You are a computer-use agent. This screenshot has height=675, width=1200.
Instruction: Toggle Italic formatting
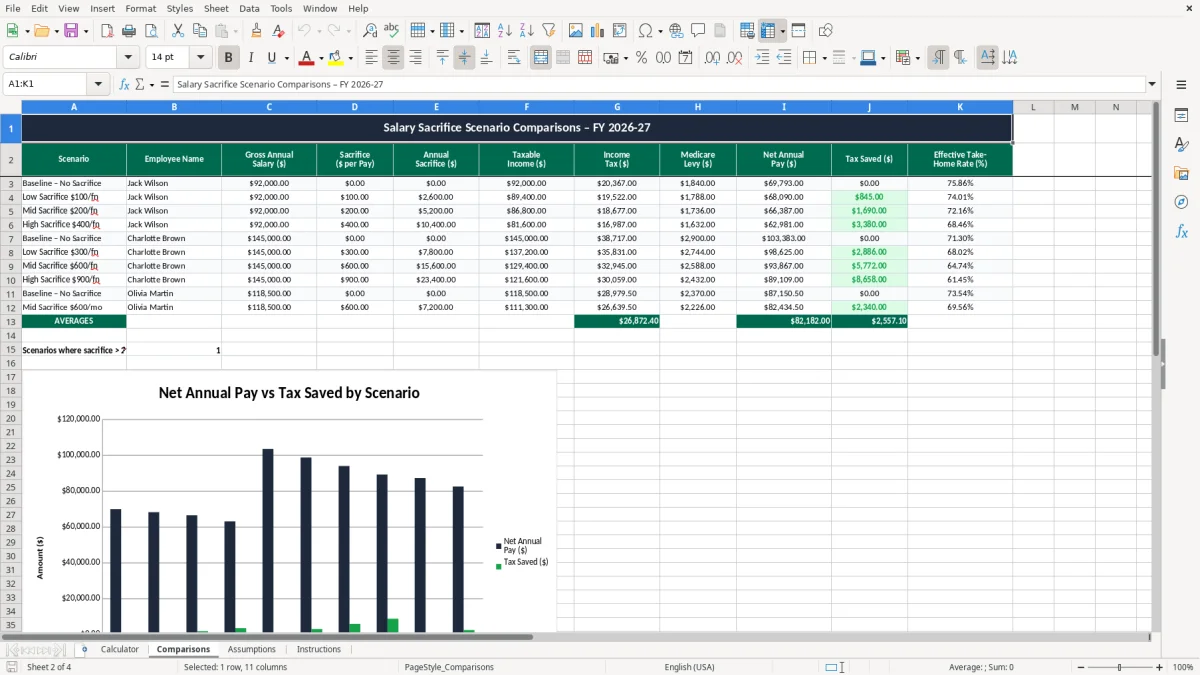click(x=250, y=58)
